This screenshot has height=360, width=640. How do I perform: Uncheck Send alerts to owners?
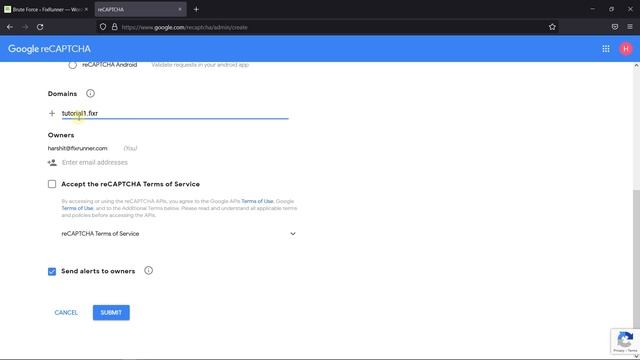[x=52, y=271]
